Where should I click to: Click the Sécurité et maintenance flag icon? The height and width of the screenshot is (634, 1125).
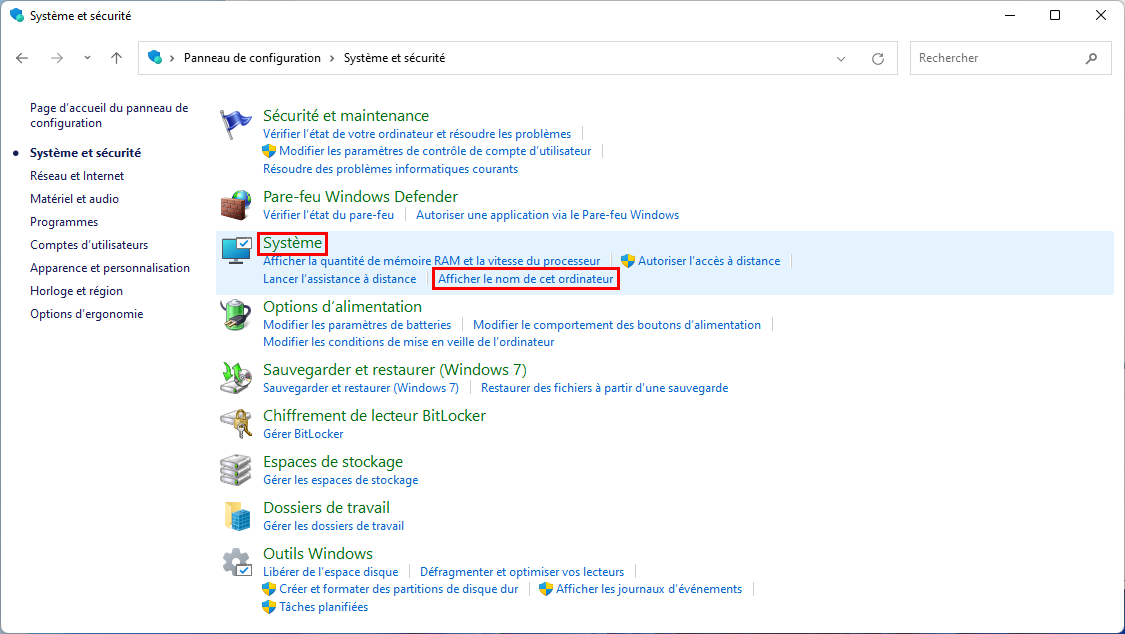tap(235, 124)
